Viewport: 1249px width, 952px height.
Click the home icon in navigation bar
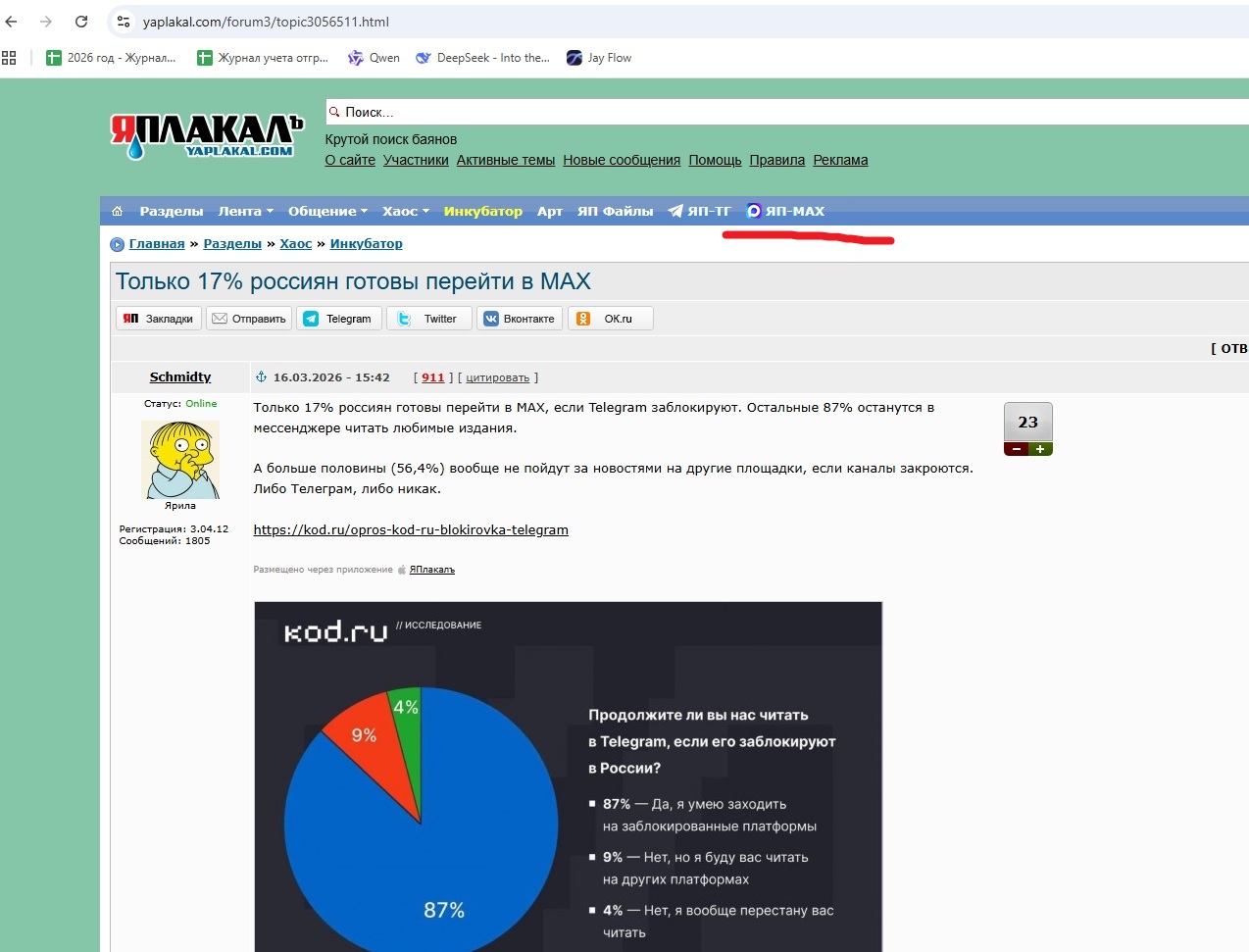[118, 211]
